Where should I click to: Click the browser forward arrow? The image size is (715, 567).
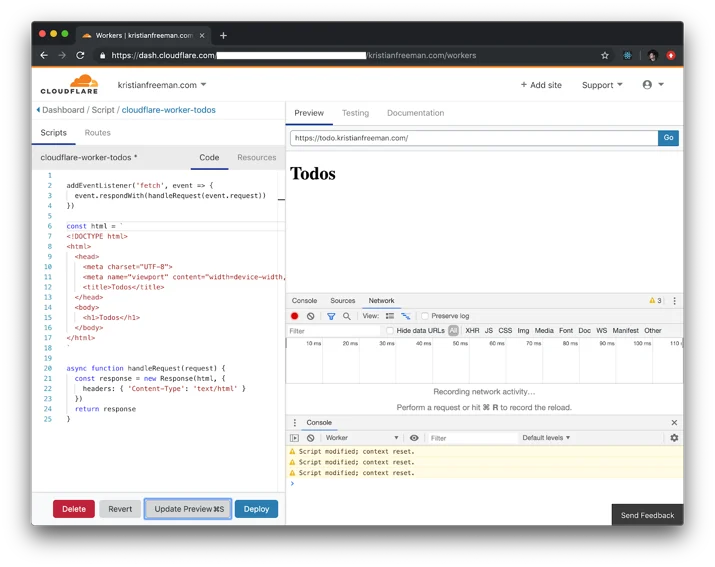point(62,55)
